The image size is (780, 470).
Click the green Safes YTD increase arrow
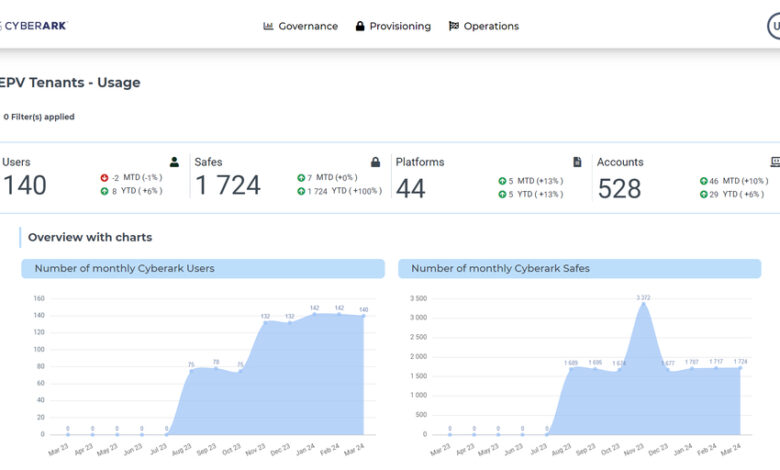[x=301, y=191]
